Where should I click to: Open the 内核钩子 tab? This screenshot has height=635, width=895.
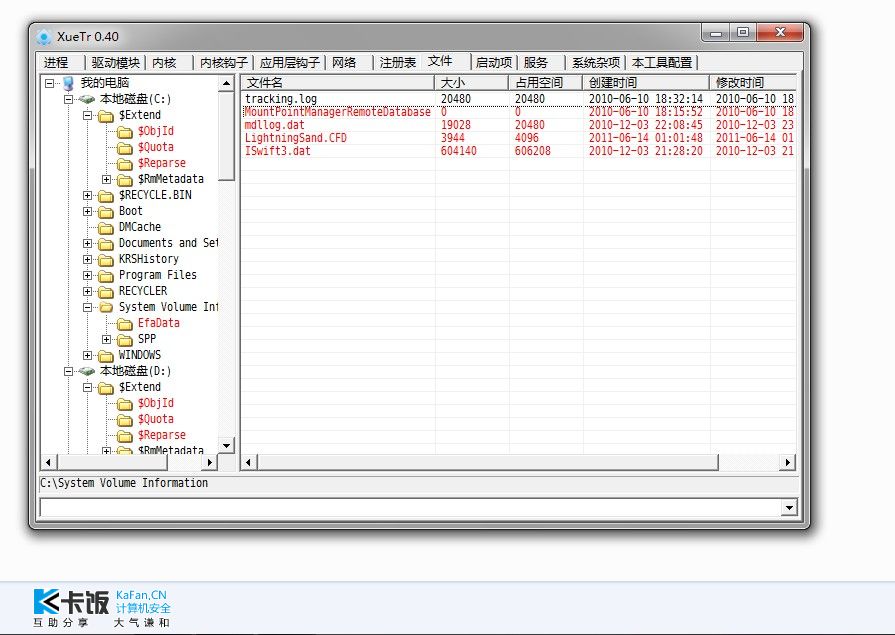tap(224, 63)
